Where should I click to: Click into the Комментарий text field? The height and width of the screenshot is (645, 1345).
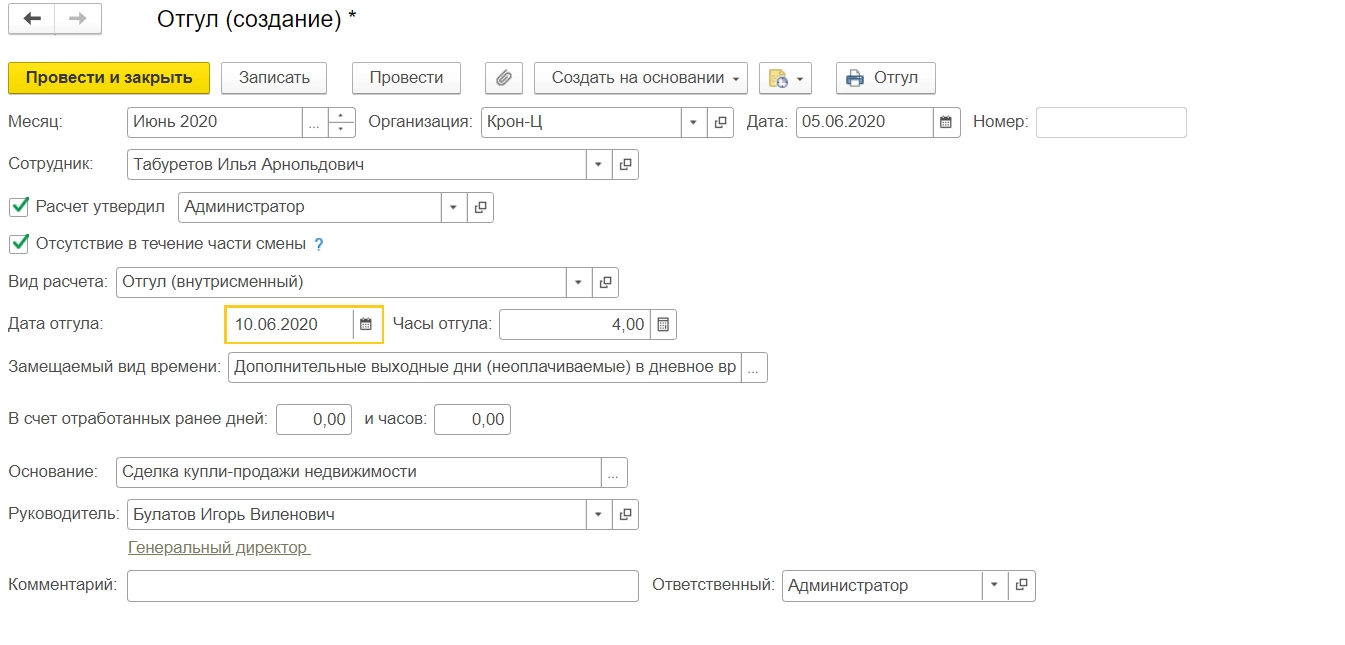[382, 586]
